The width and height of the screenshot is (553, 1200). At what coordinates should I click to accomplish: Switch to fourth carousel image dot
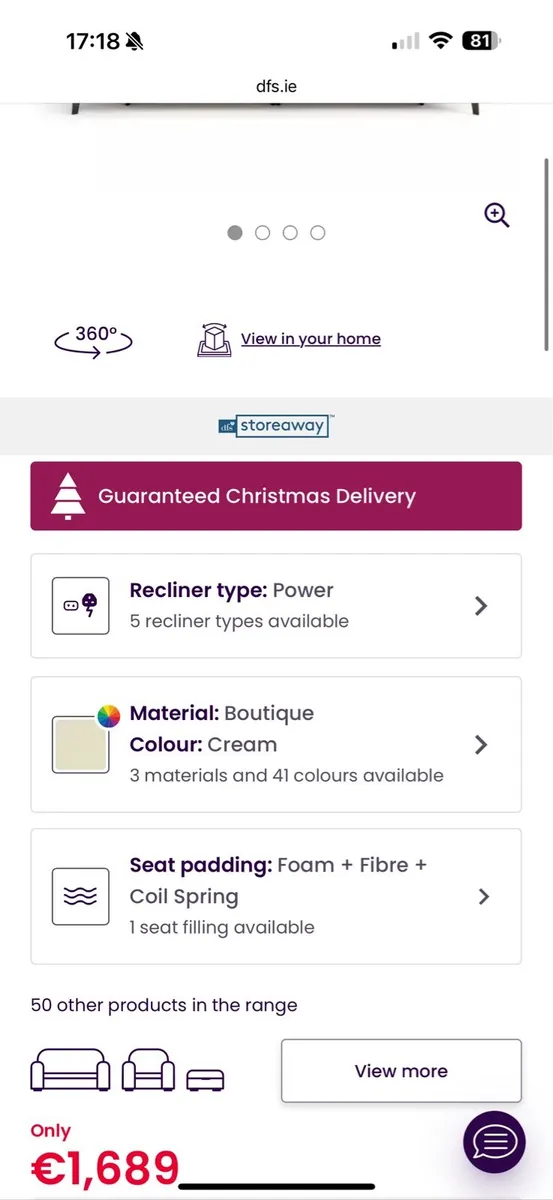click(318, 233)
